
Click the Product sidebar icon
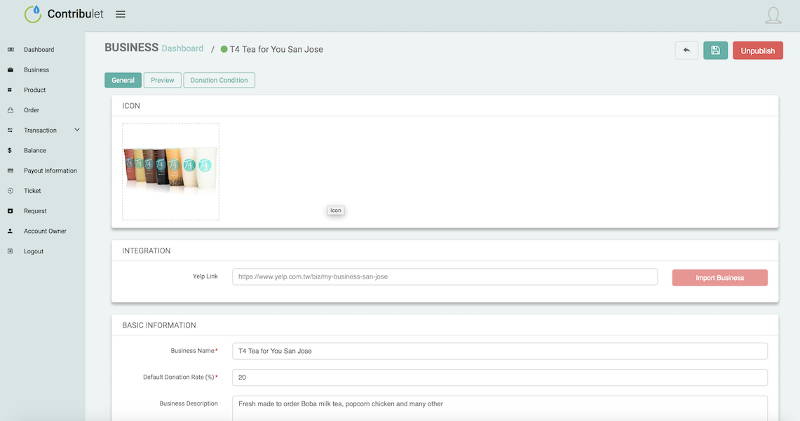tap(10, 90)
